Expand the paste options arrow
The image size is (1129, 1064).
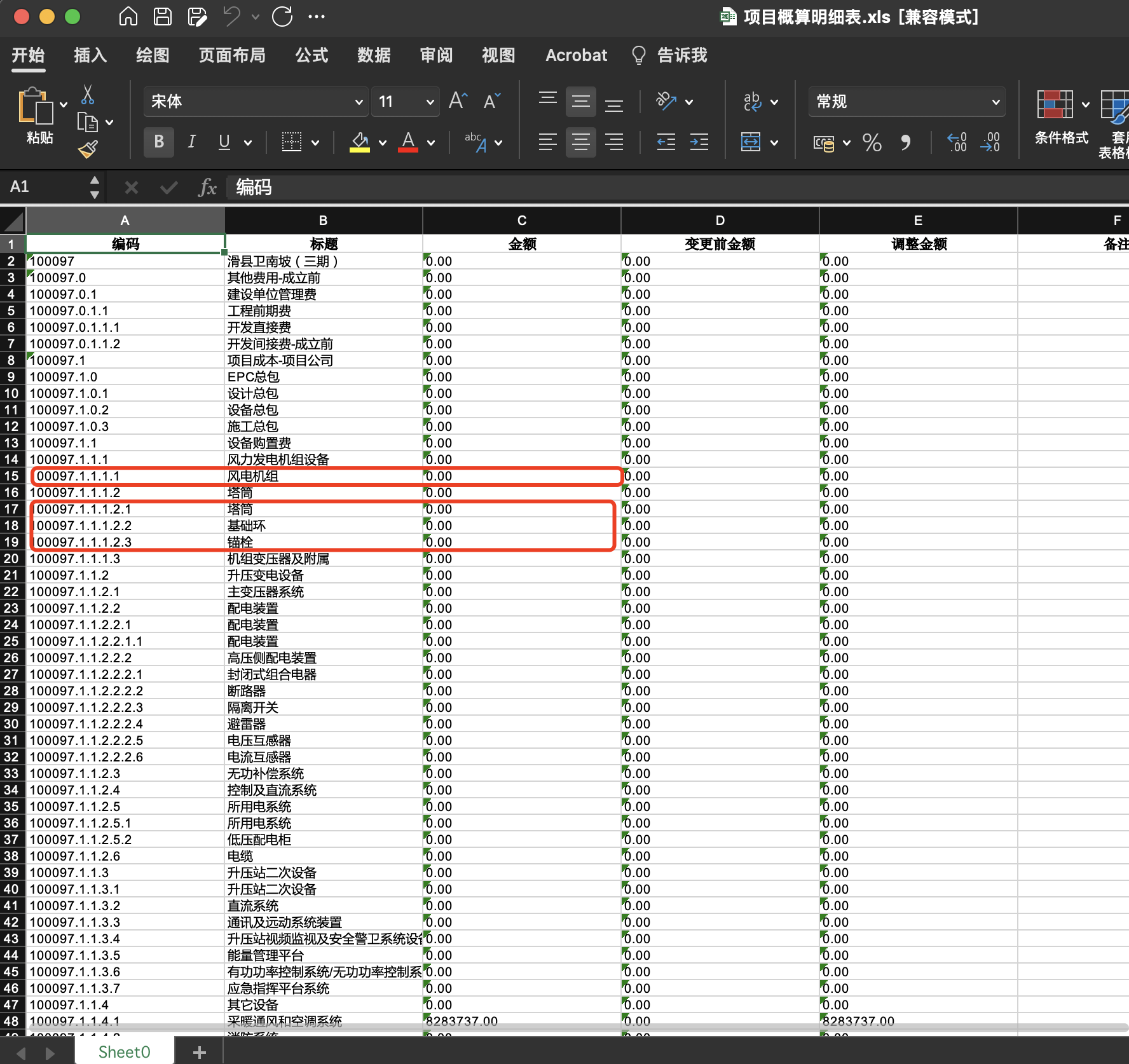[64, 105]
